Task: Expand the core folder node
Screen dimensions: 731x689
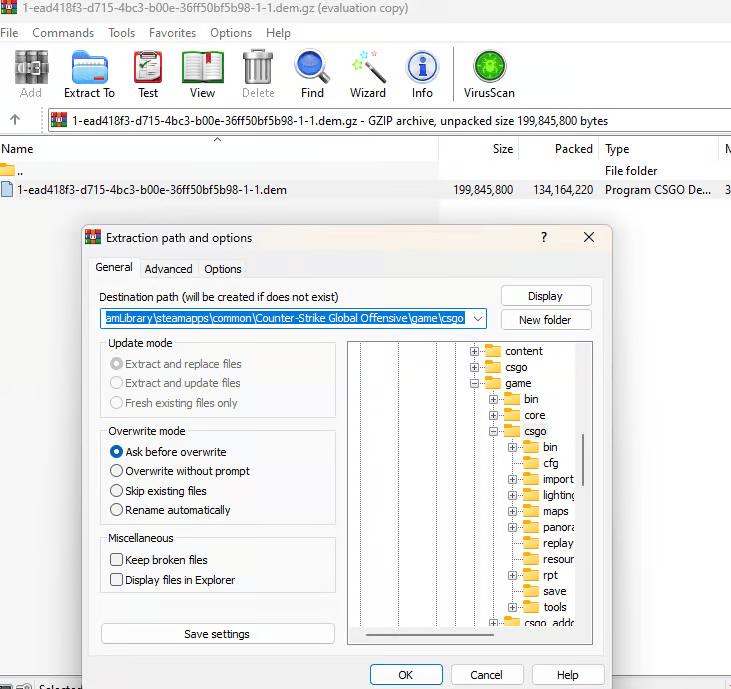Action: (493, 415)
